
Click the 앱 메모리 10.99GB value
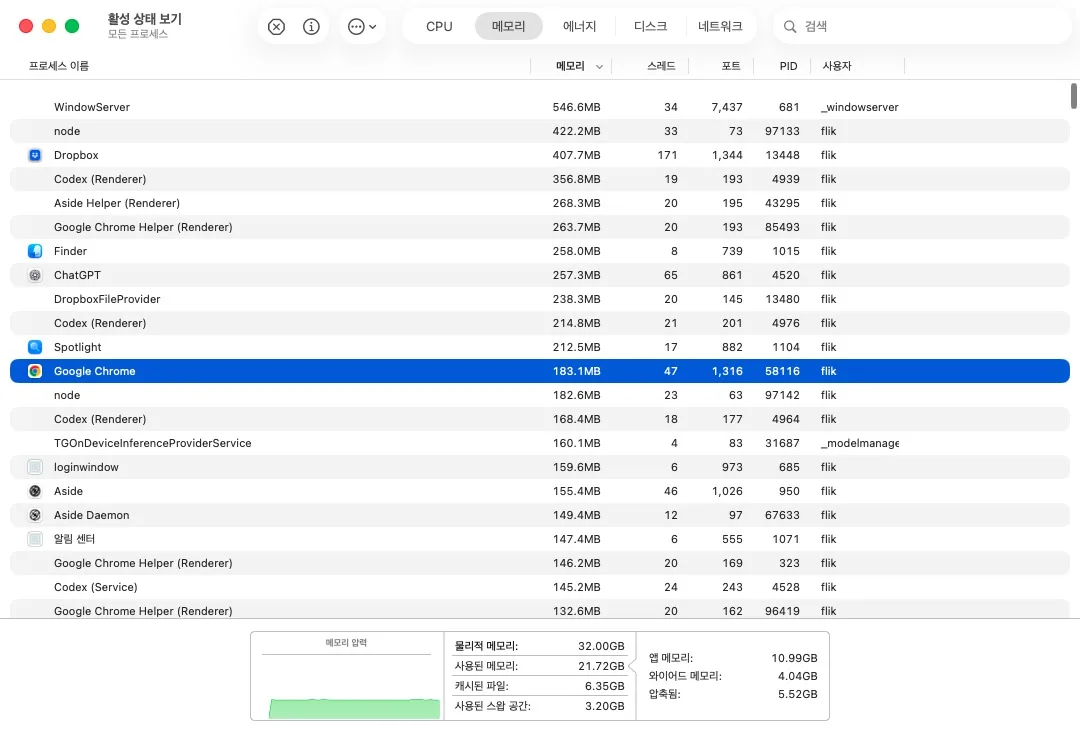[x=794, y=658]
